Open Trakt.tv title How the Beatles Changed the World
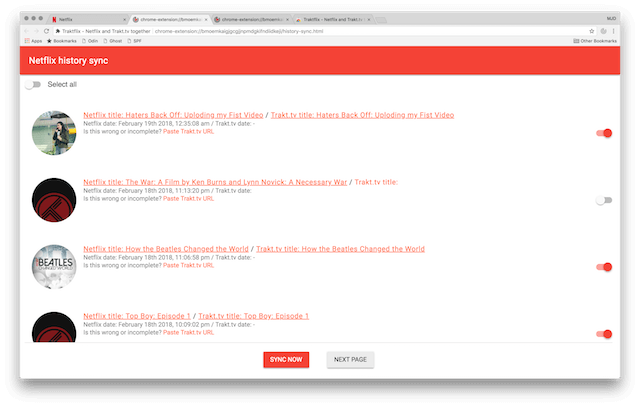Image resolution: width=640 pixels, height=407 pixels. click(340, 249)
